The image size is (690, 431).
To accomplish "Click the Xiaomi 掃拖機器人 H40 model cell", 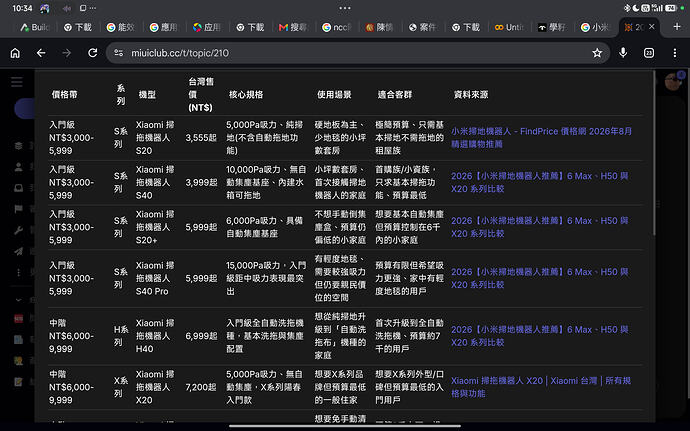I will tap(155, 336).
